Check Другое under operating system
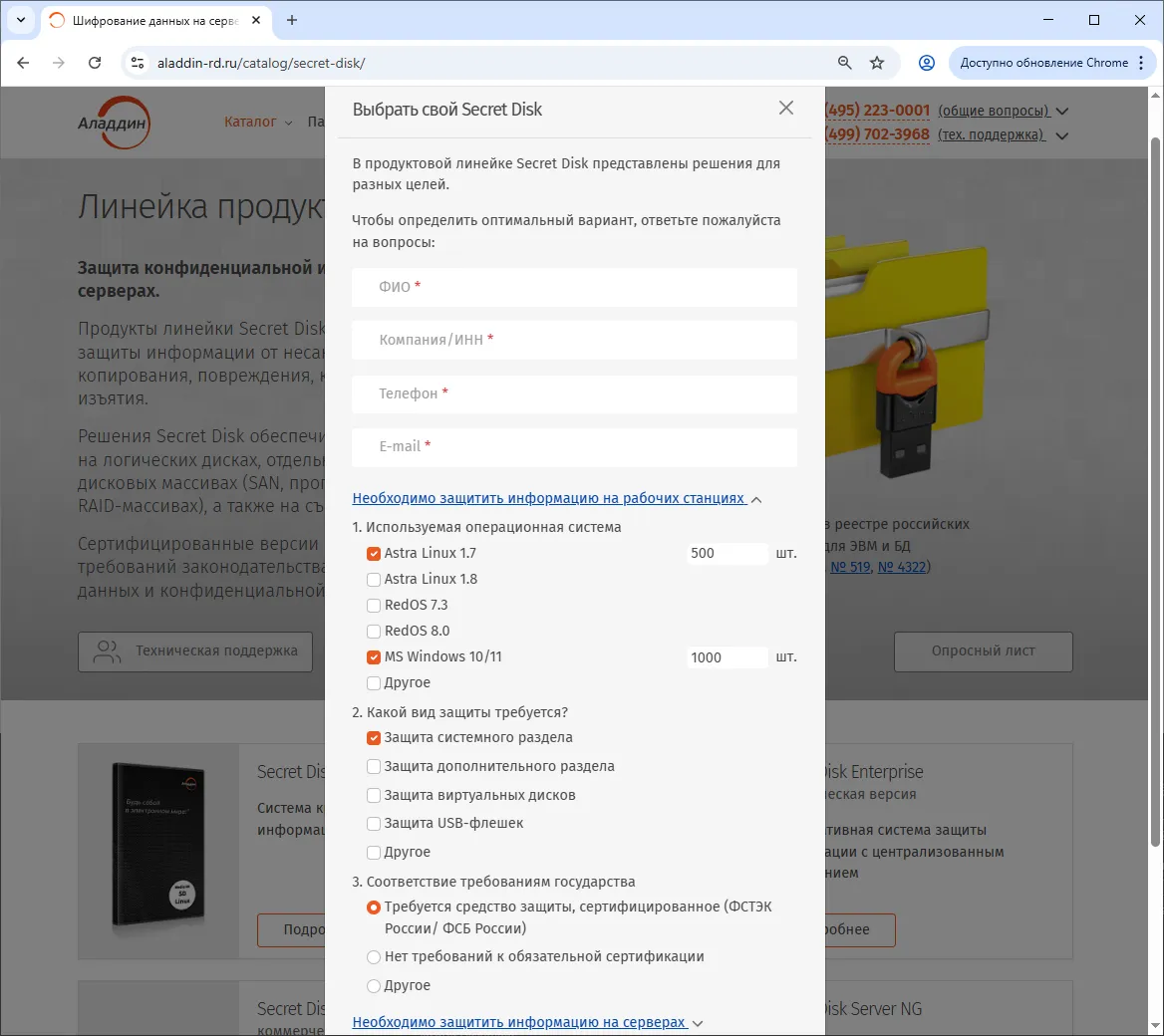The image size is (1164, 1036). (x=374, y=682)
